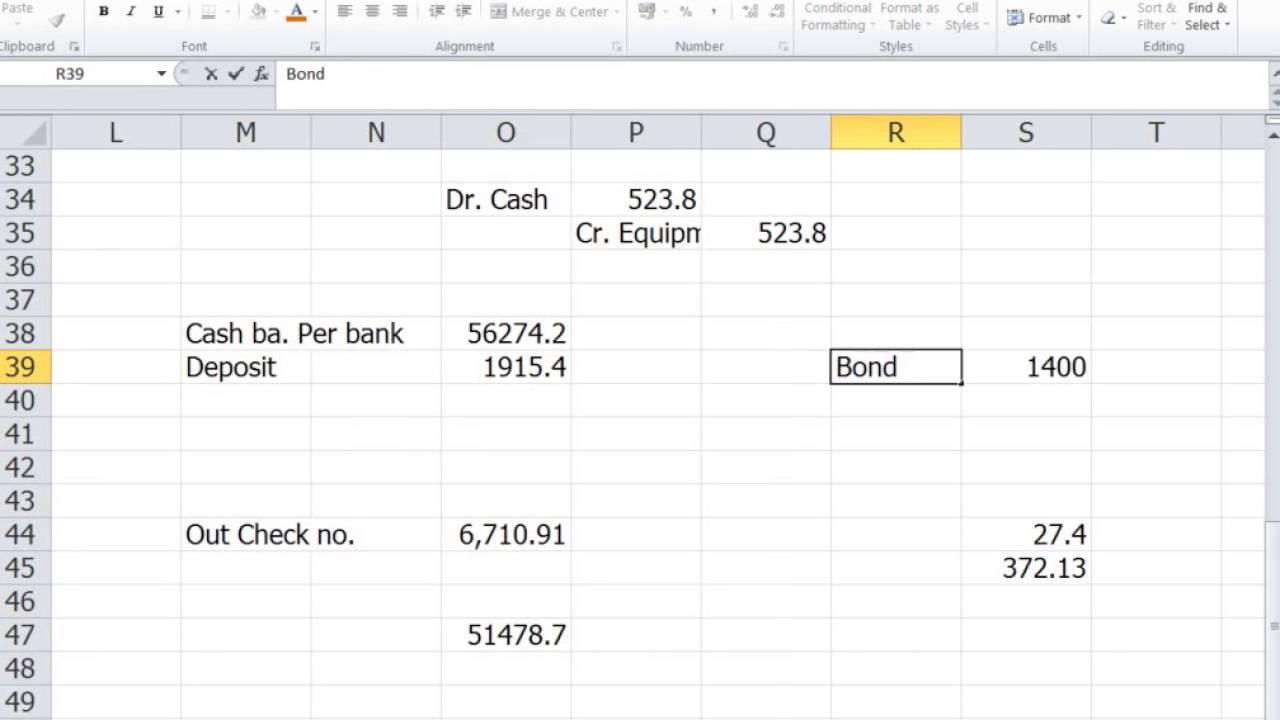Confirm entry with the checkmark
Image resolution: width=1280 pixels, height=720 pixels.
point(236,74)
